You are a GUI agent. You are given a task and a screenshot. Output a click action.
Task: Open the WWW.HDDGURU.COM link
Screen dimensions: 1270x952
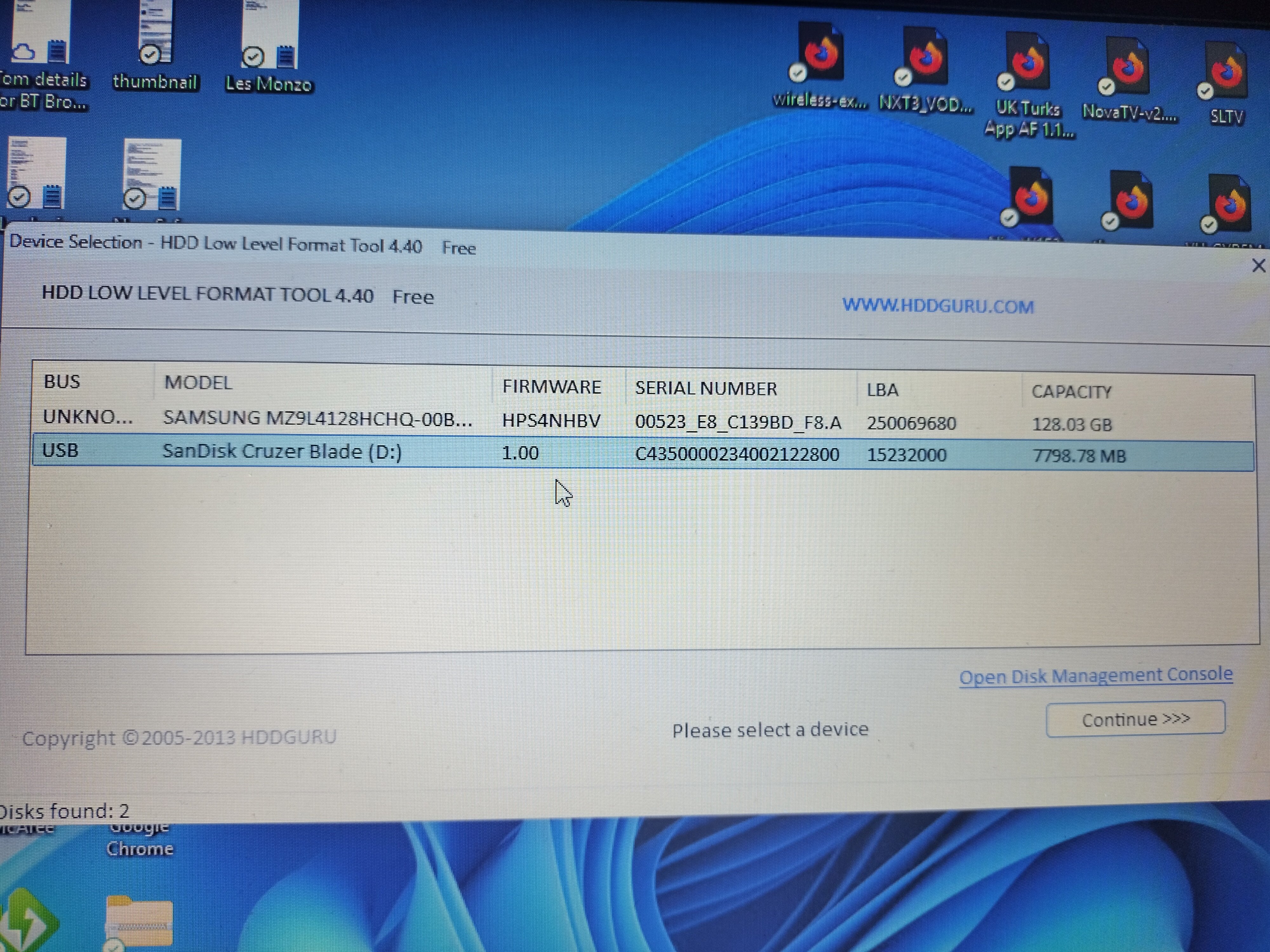(938, 305)
